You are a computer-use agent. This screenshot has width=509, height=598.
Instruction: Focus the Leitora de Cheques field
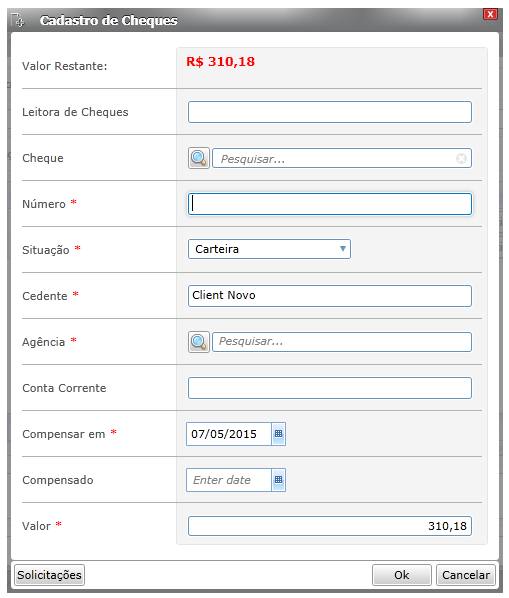coord(330,112)
